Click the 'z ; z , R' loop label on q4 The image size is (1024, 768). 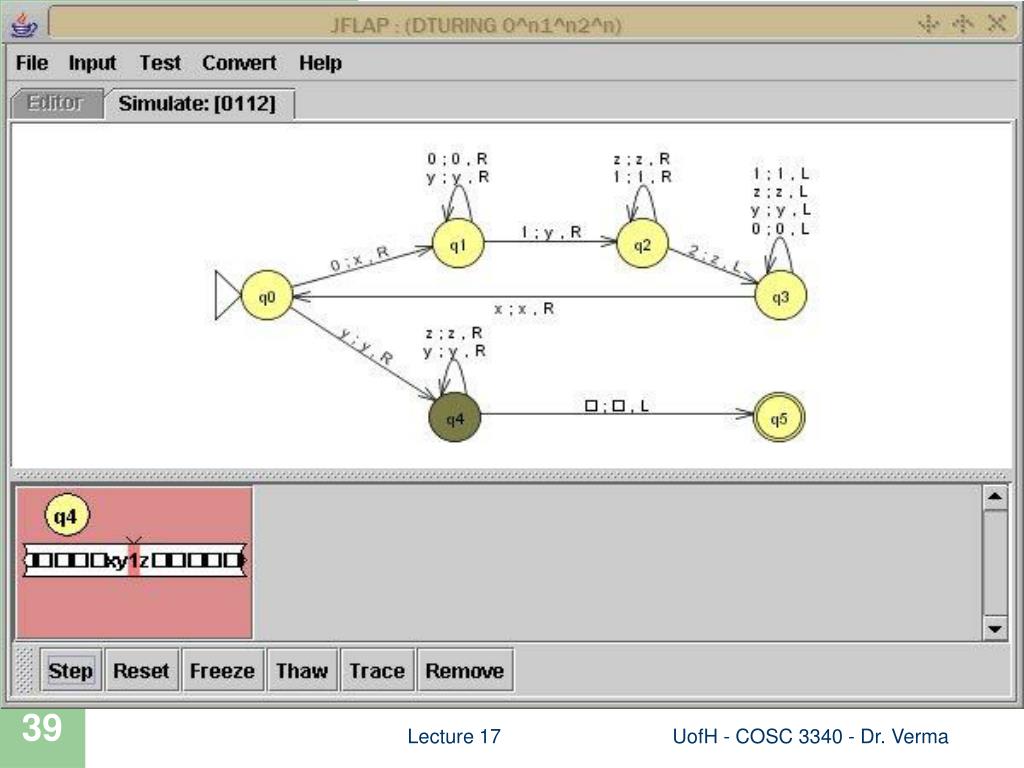pos(454,333)
